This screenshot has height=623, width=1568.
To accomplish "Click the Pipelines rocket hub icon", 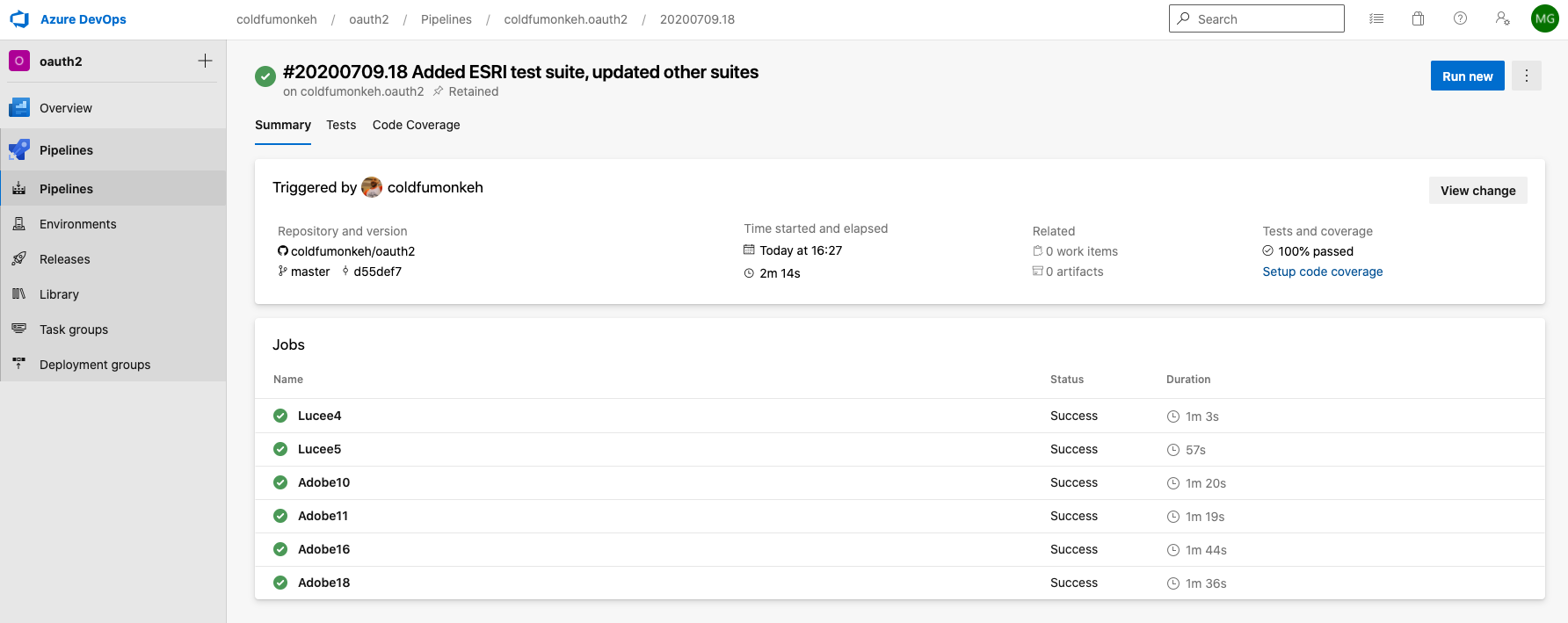I will [19, 150].
